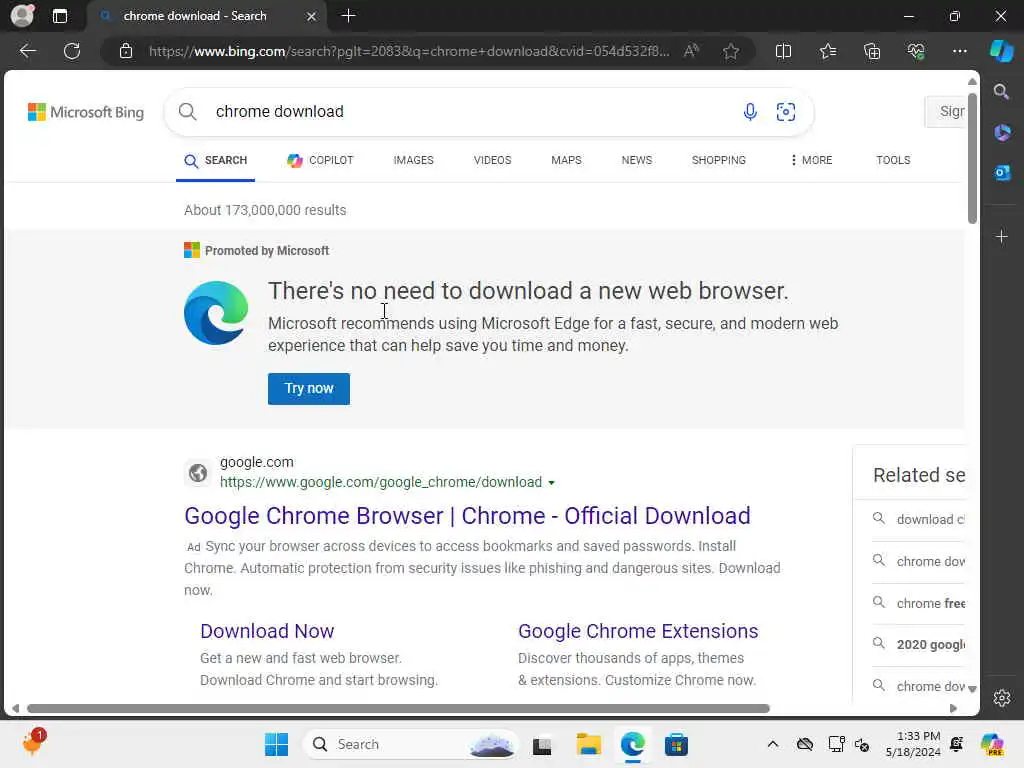Open Outlook from the sidebar
This screenshot has width=1024, height=768.
(1002, 173)
